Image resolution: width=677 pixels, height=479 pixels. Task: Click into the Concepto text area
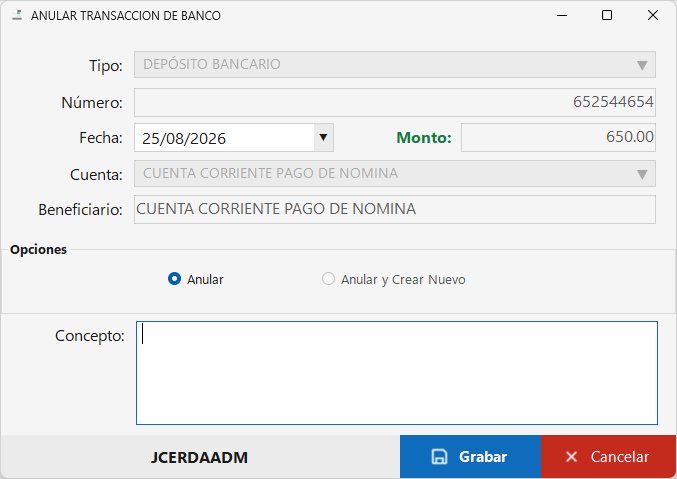(x=397, y=373)
